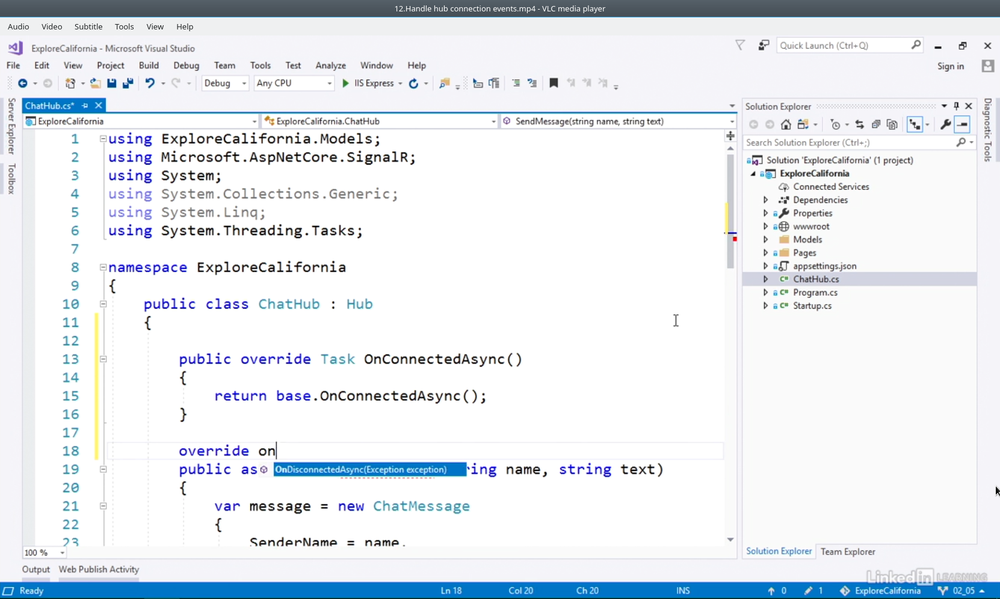Click the Find in Files toolbar icon
The height and width of the screenshot is (599, 1000).
click(444, 84)
